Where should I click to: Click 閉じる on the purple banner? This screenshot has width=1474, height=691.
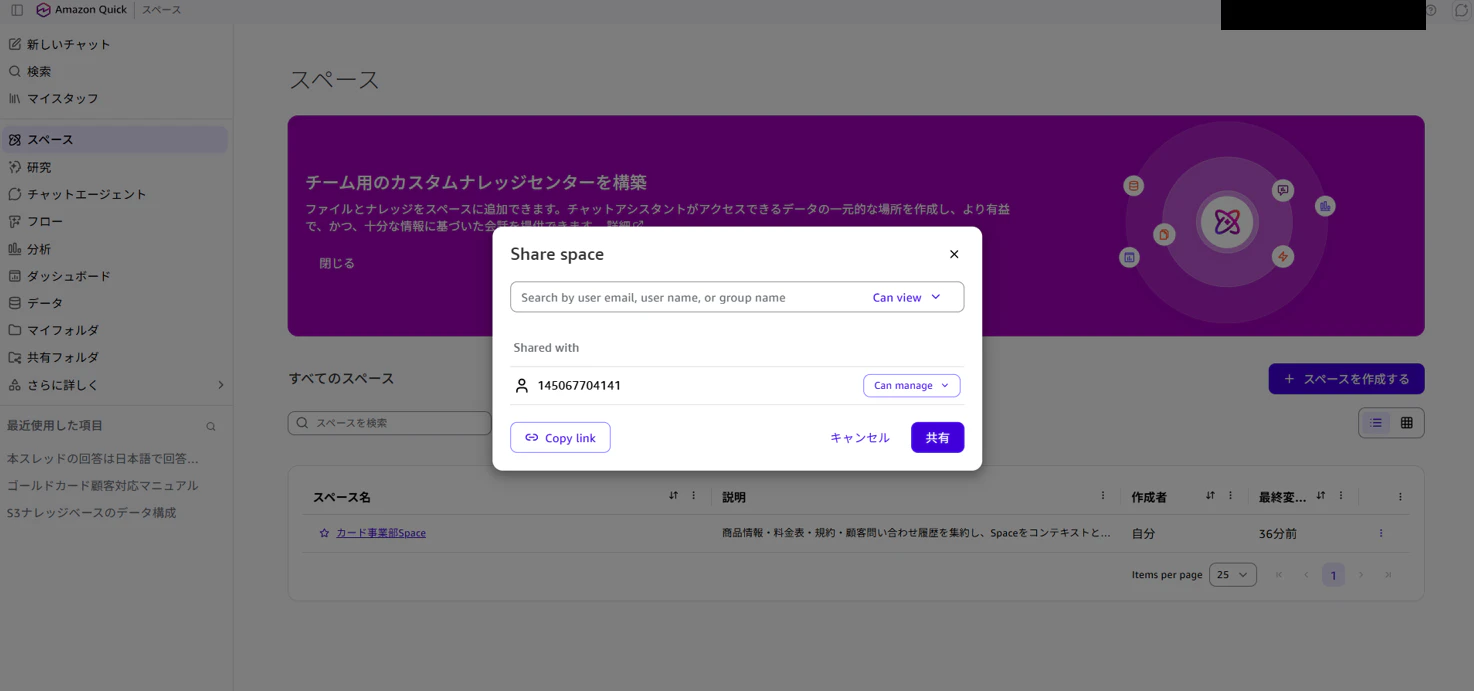point(337,263)
